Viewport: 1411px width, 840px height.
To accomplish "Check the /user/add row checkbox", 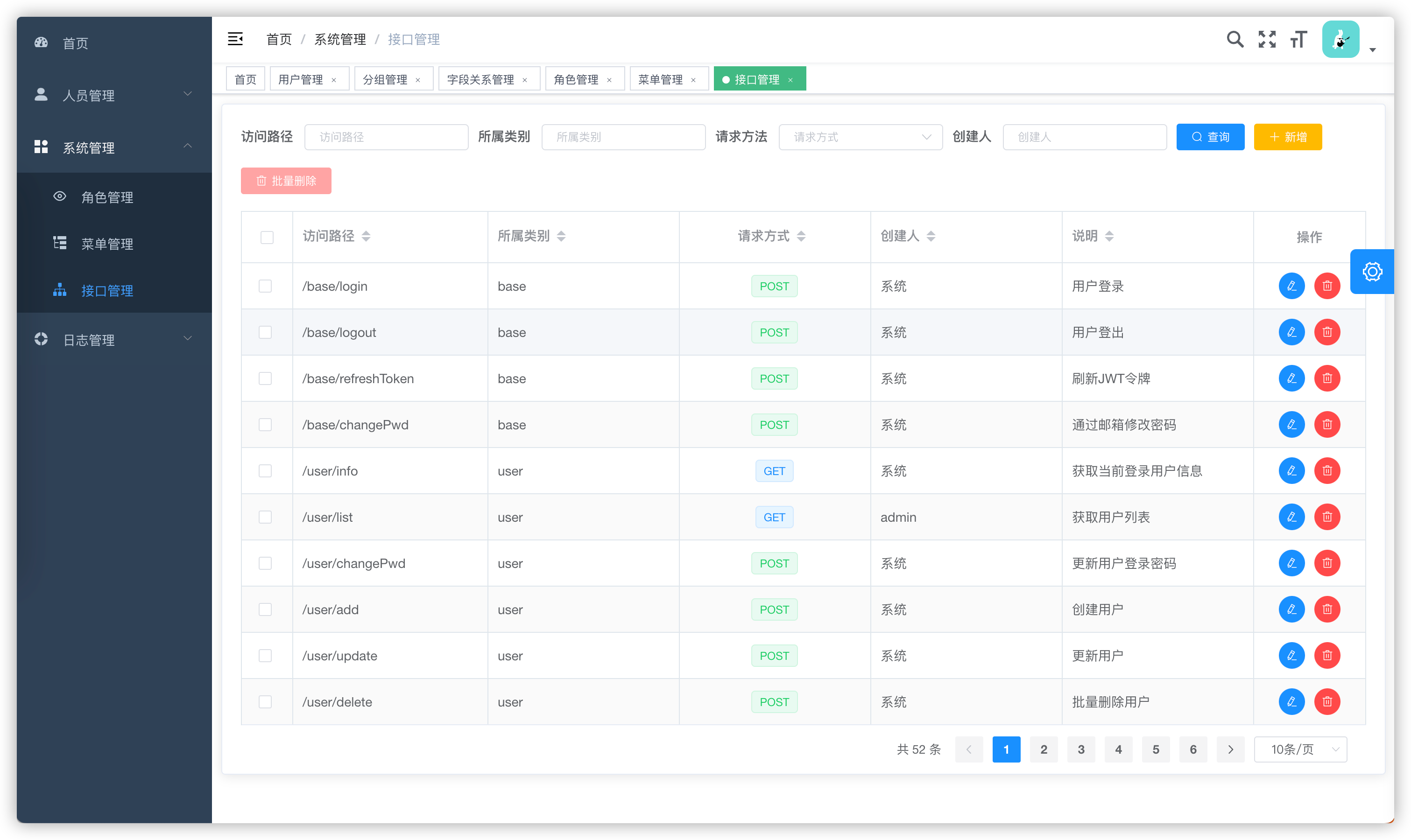I will 265,609.
